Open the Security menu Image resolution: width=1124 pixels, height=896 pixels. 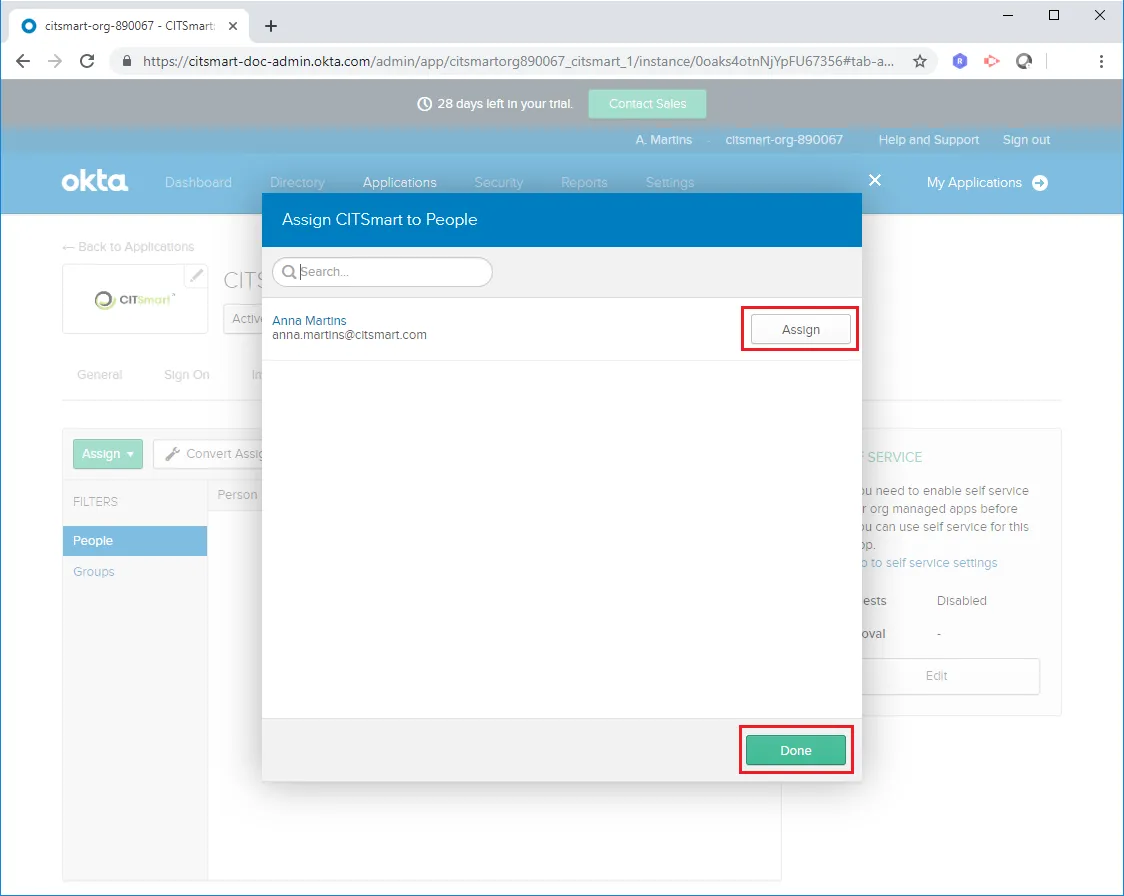498,183
